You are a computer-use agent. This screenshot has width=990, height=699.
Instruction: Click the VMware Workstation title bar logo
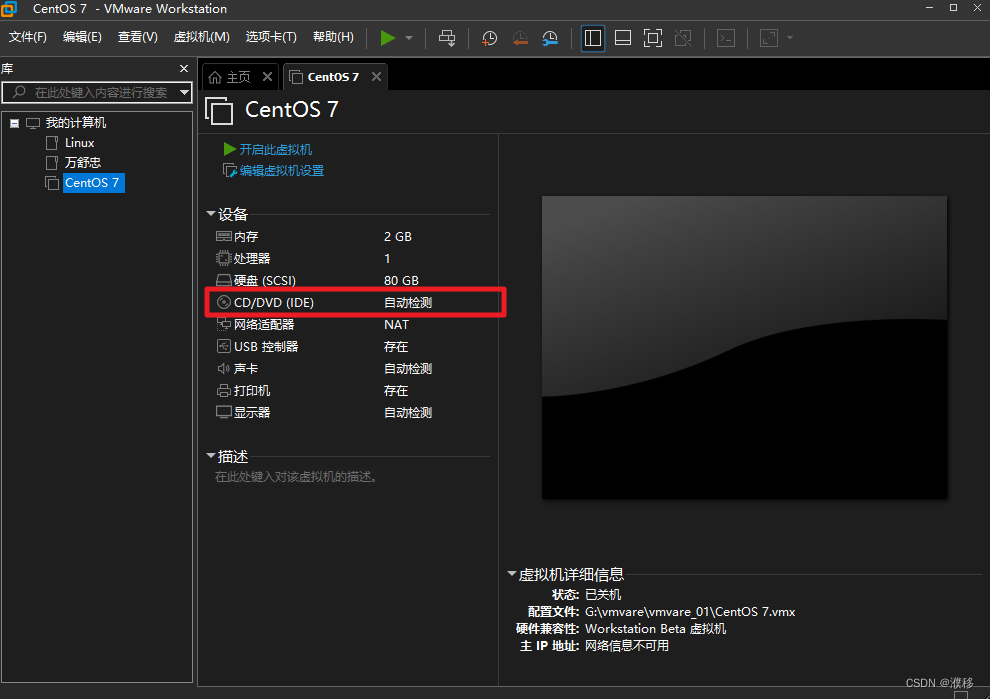tap(9, 9)
